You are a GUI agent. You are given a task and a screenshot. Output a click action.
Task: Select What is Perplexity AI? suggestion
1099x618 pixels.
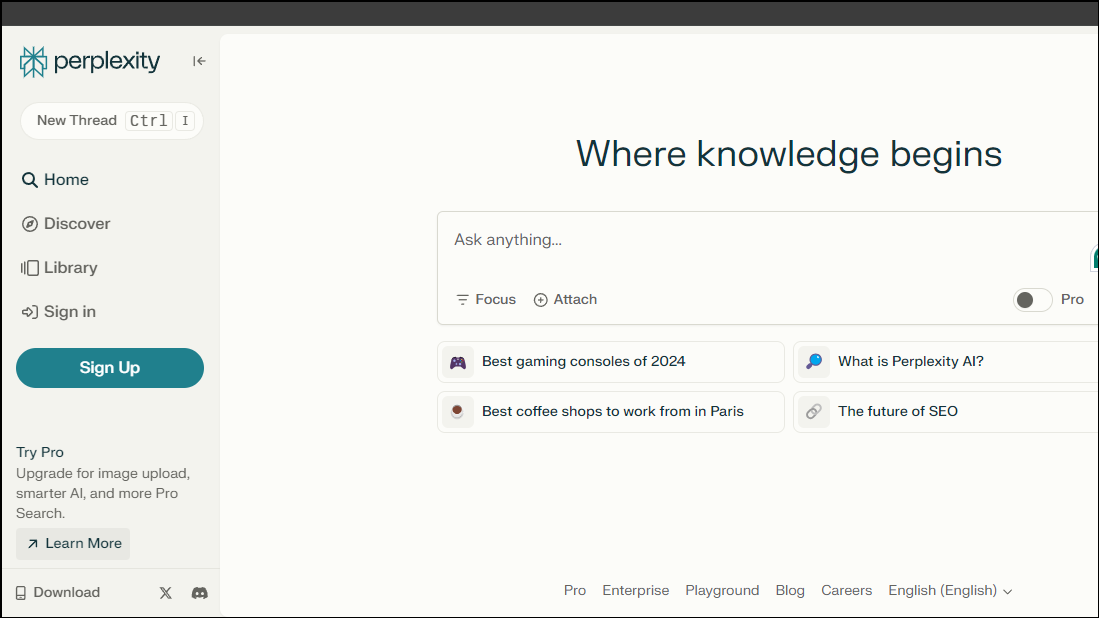[946, 362]
